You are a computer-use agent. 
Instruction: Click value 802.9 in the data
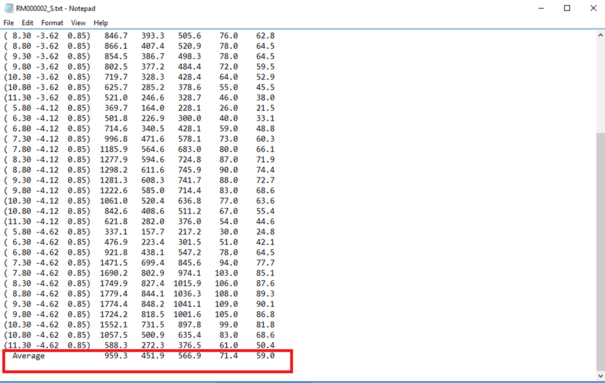point(152,273)
